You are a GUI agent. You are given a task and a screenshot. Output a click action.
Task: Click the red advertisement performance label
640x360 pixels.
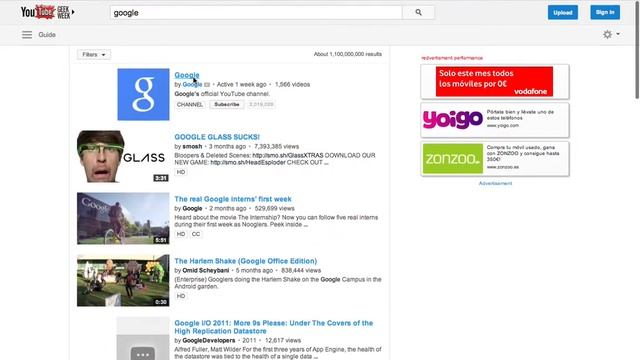[452, 58]
